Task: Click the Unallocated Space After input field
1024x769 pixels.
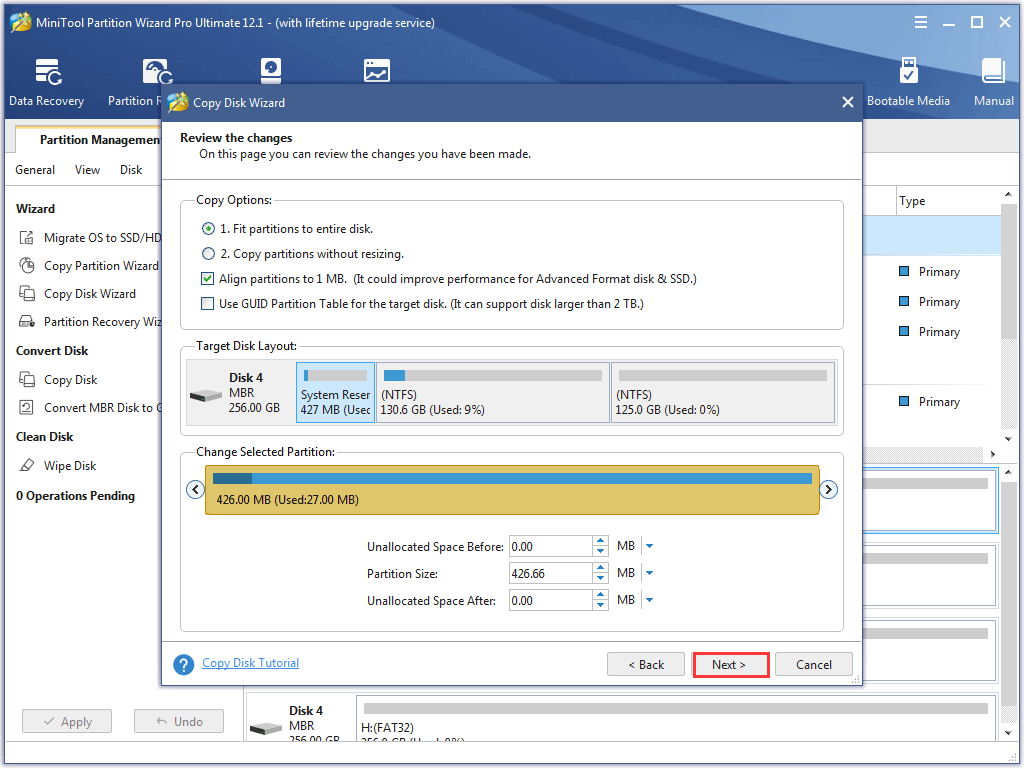Action: point(551,601)
